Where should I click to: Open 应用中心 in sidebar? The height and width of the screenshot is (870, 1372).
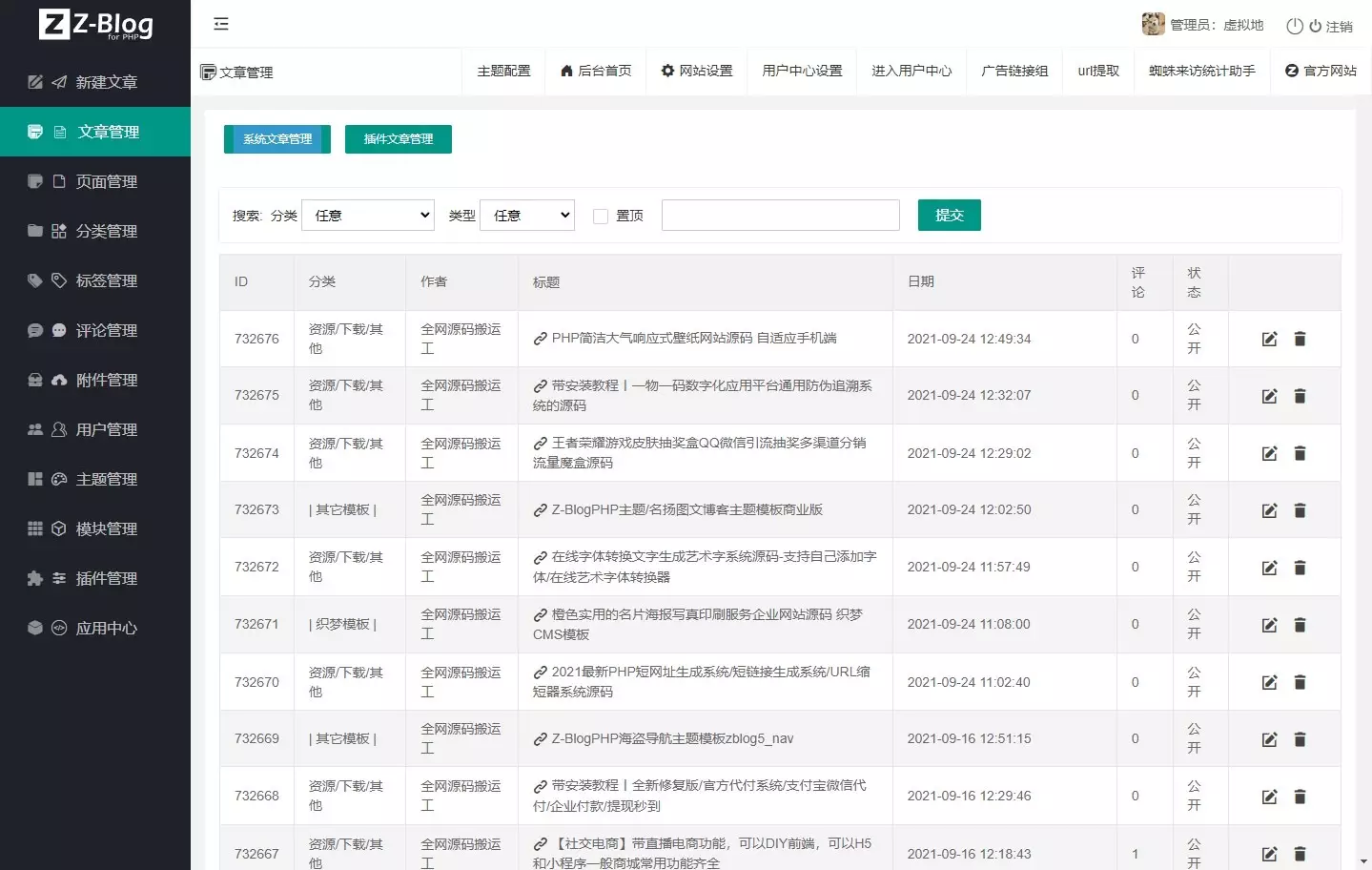(95, 628)
